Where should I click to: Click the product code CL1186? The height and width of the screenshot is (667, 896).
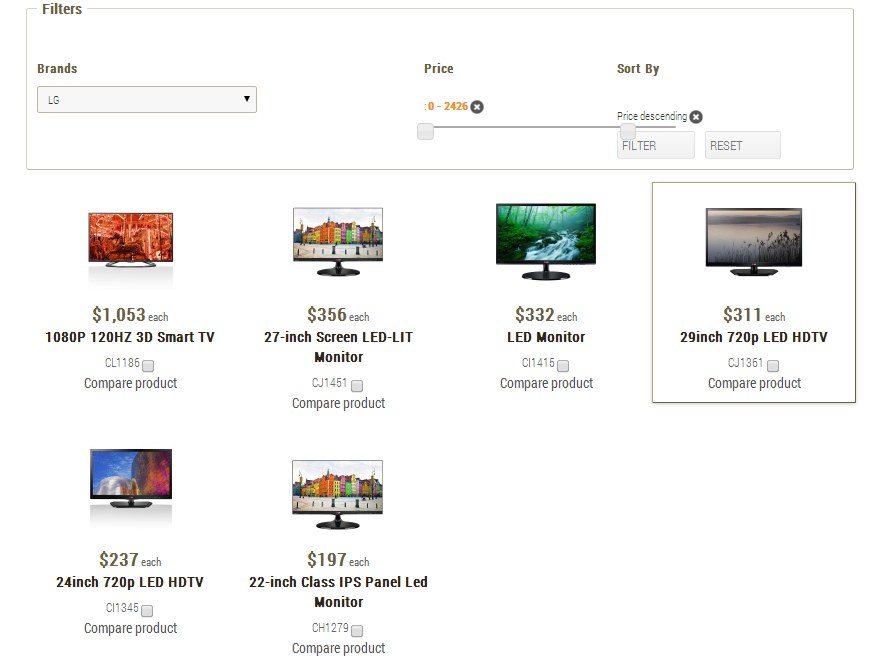(122, 363)
